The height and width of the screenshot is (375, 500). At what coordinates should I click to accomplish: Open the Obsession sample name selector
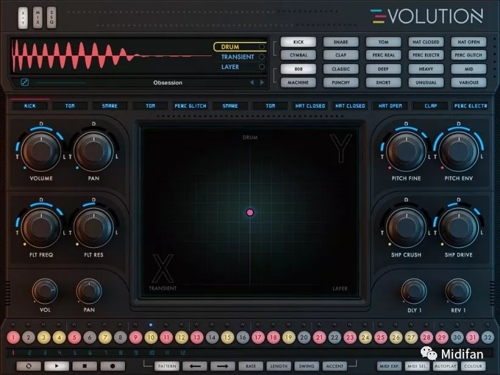pyautogui.click(x=168, y=82)
